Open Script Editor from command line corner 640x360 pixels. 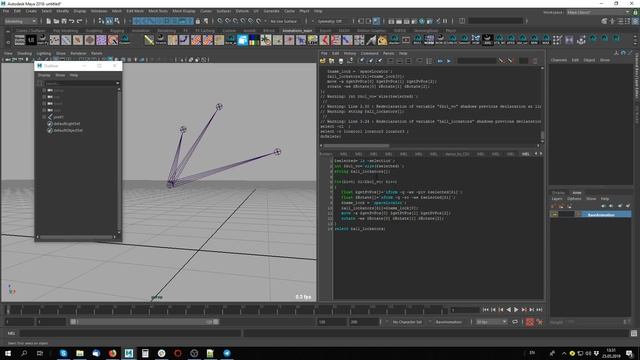click(633, 333)
